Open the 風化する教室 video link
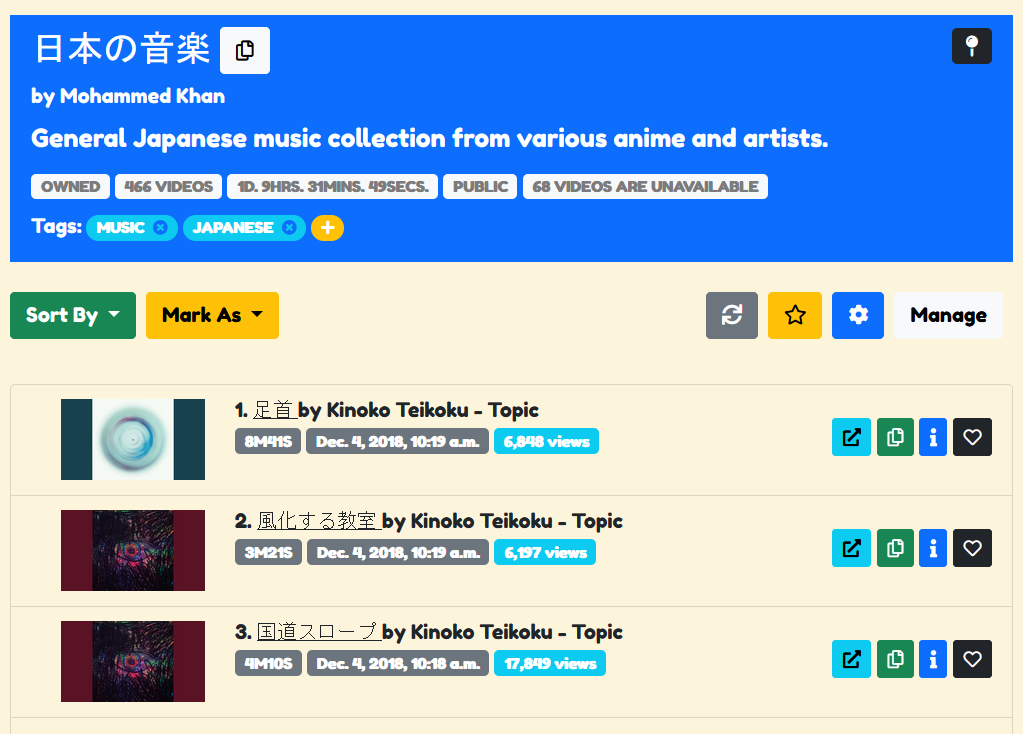 (319, 521)
